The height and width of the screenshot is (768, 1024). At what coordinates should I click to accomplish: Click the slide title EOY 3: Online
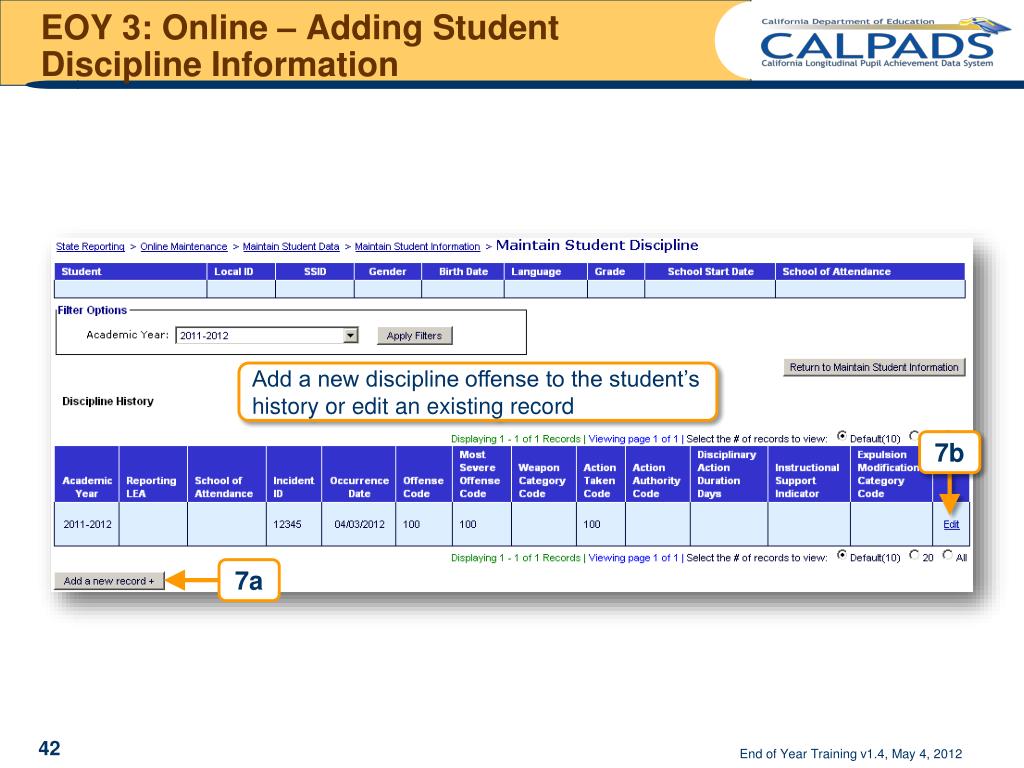point(300,46)
